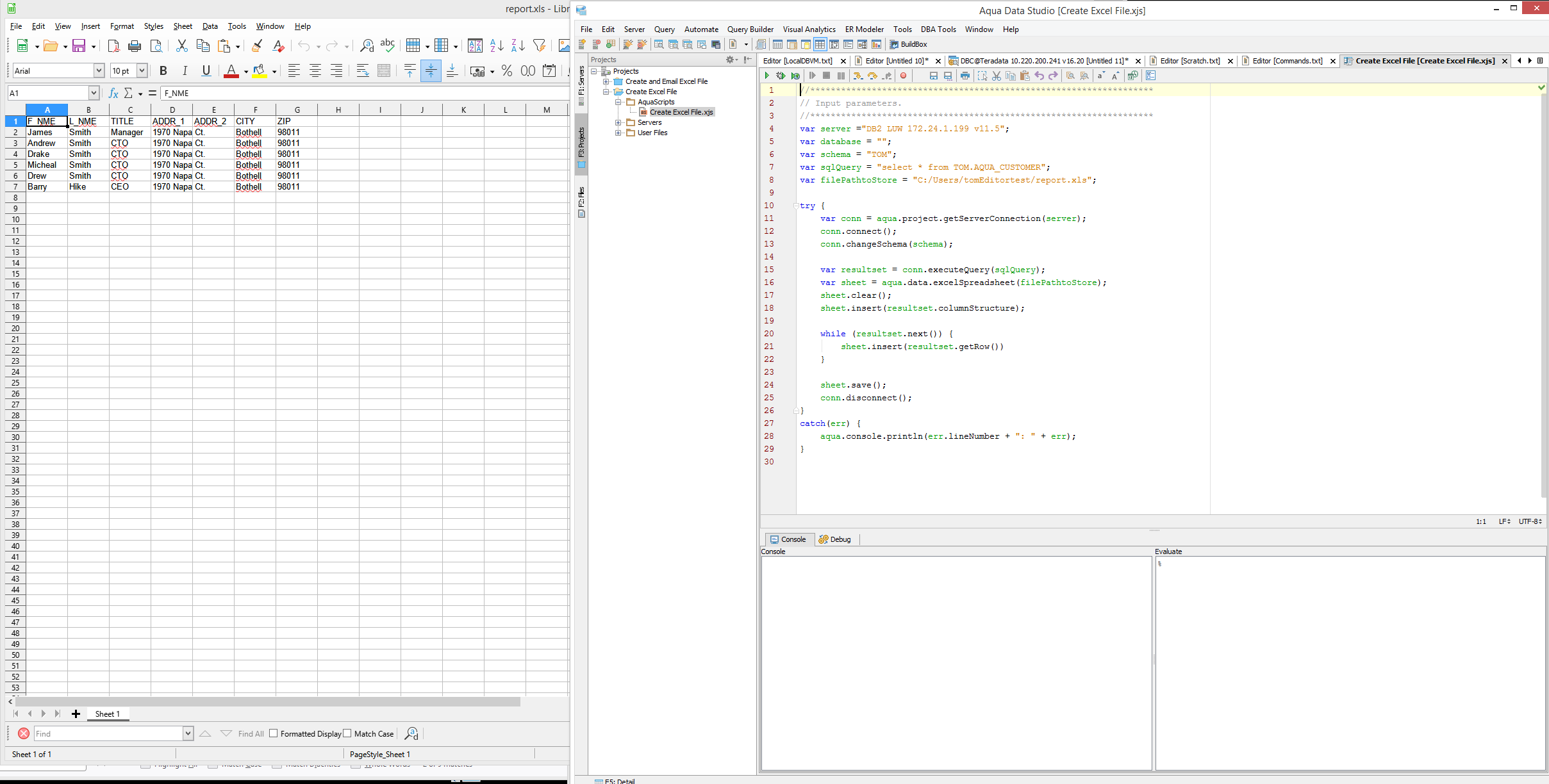Click the Sort Ascending icon in LibreOffice
The image size is (1549, 784).
click(x=496, y=45)
